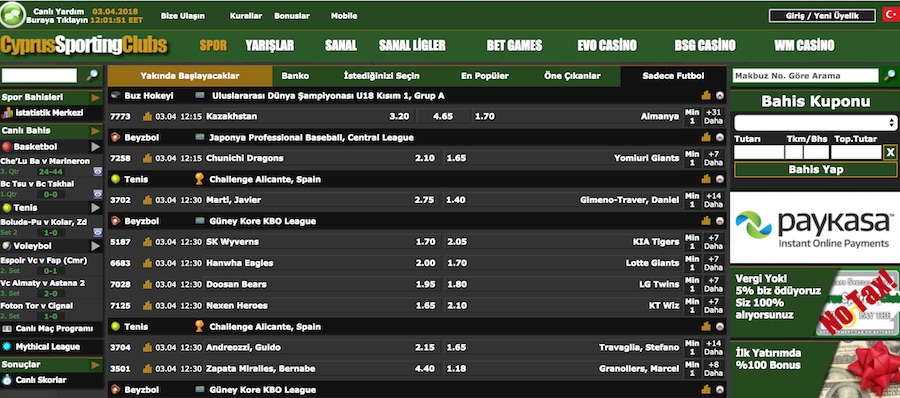Select the Turkish flag language icon
This screenshot has width=900, height=398.
pyautogui.click(x=890, y=16)
